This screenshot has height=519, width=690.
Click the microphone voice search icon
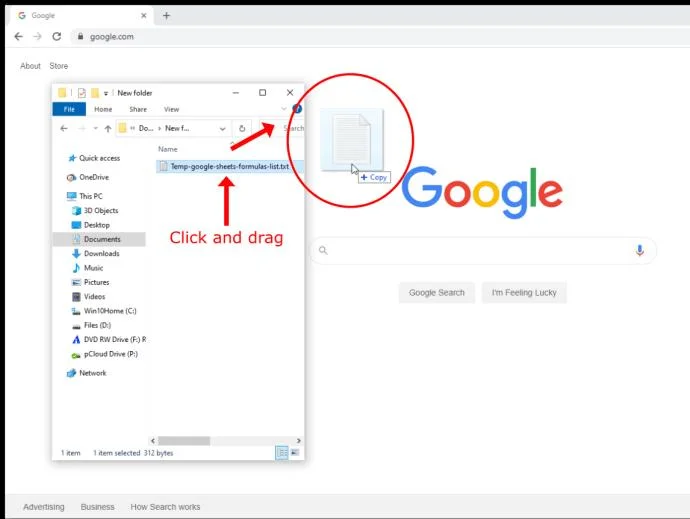point(639,250)
